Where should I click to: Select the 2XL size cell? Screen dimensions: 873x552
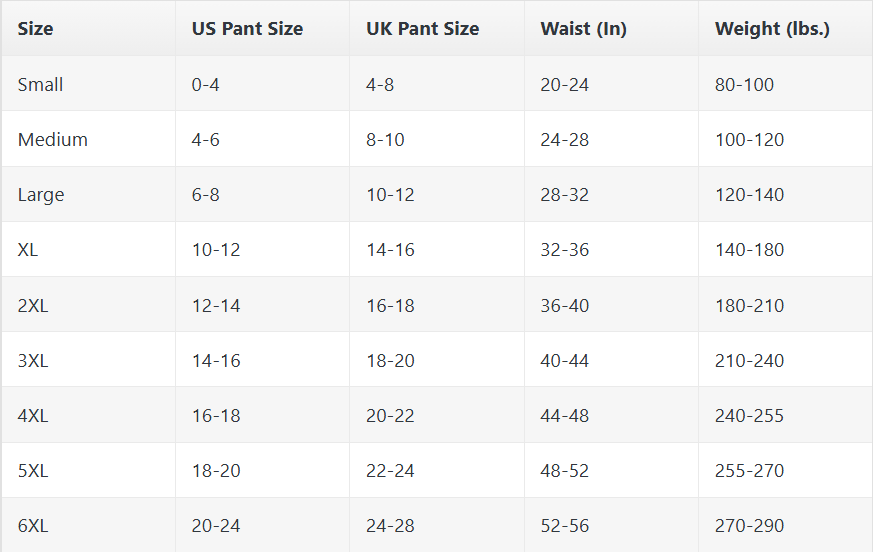33,305
